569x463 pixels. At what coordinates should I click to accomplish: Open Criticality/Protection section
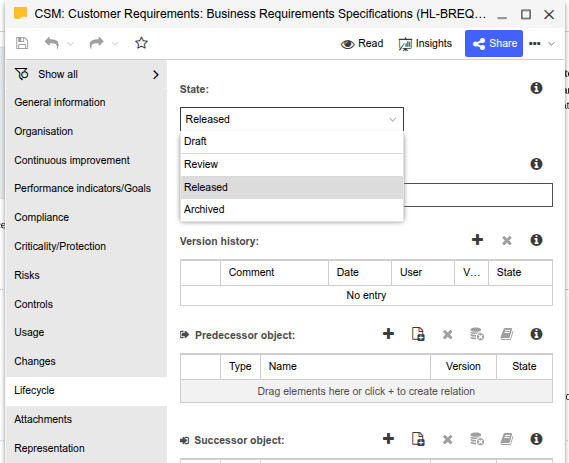pyautogui.click(x=86, y=246)
